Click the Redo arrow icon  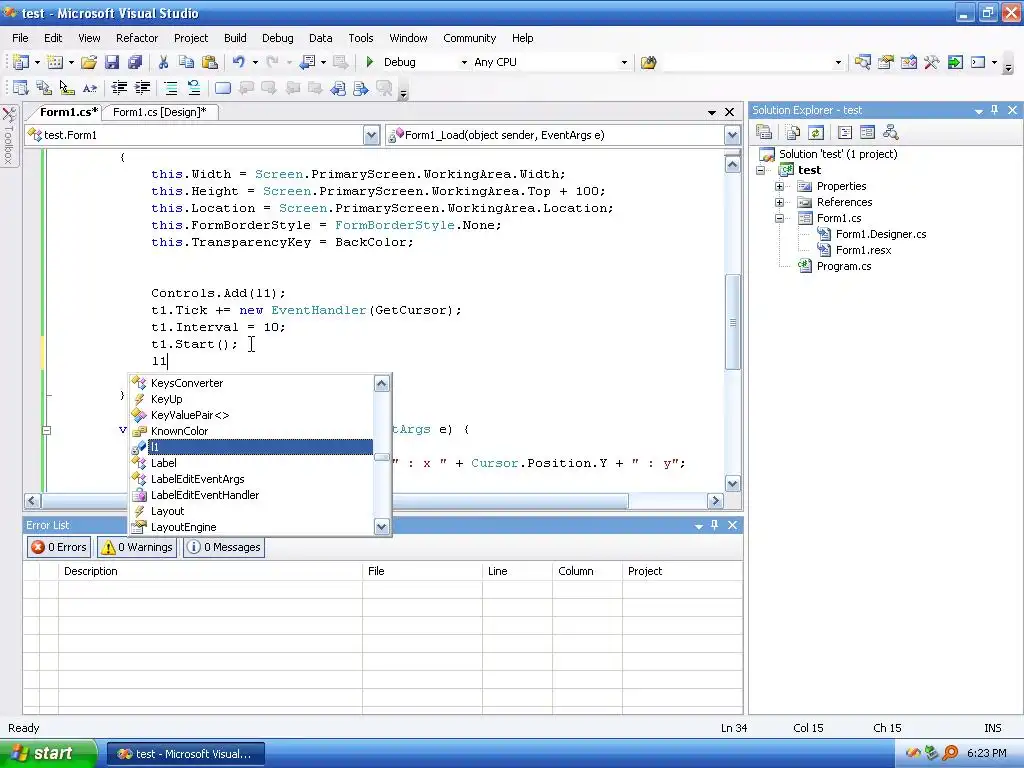tap(272, 62)
